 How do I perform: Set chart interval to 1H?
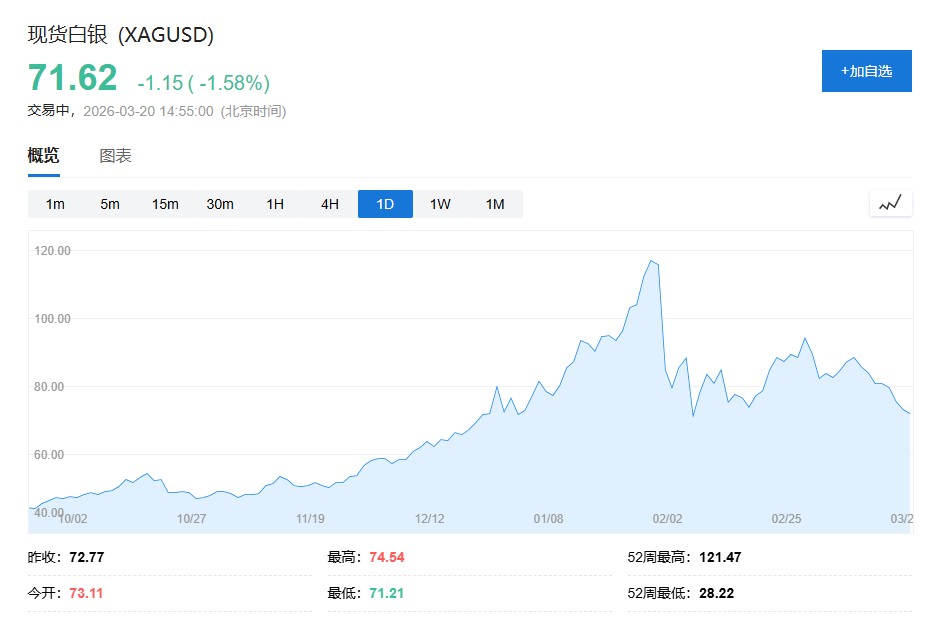click(x=275, y=204)
